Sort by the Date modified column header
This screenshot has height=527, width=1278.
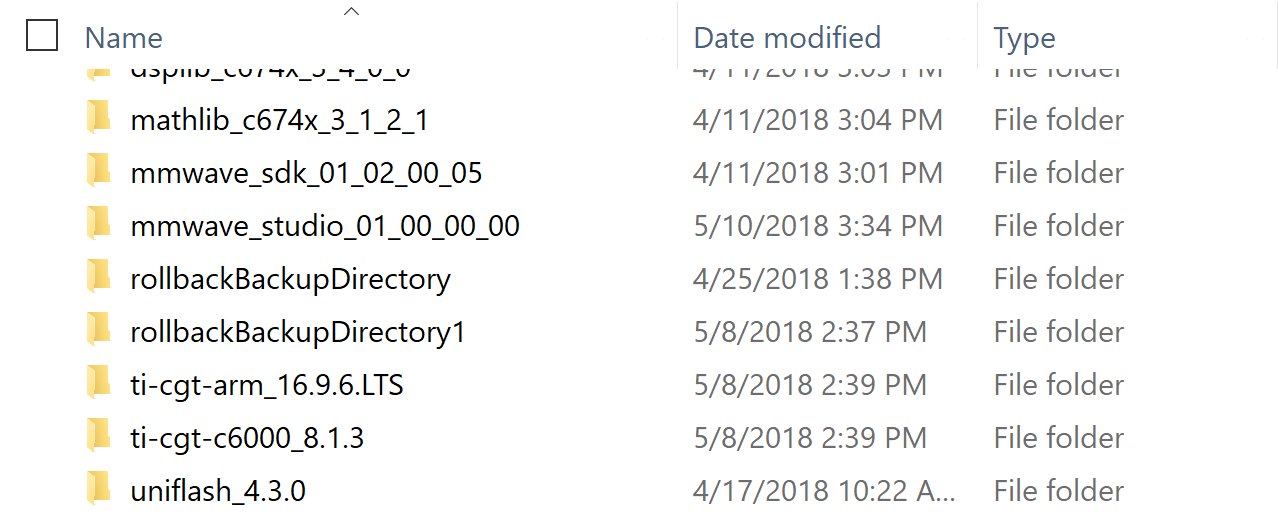[x=787, y=38]
